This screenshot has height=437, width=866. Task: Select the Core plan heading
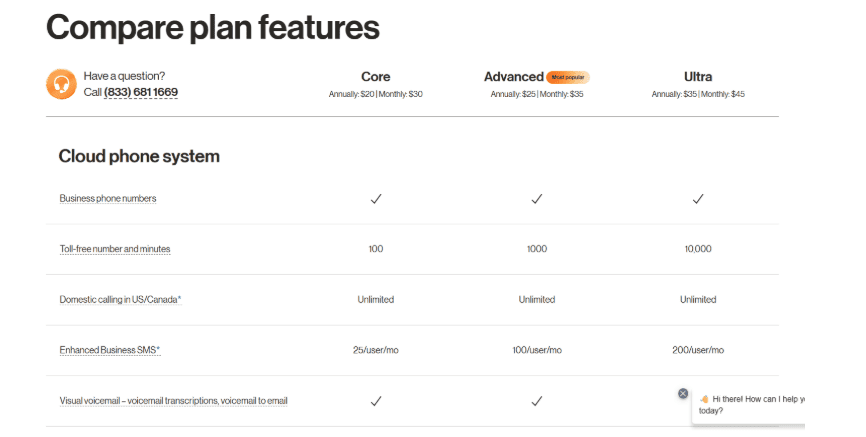[x=376, y=77]
